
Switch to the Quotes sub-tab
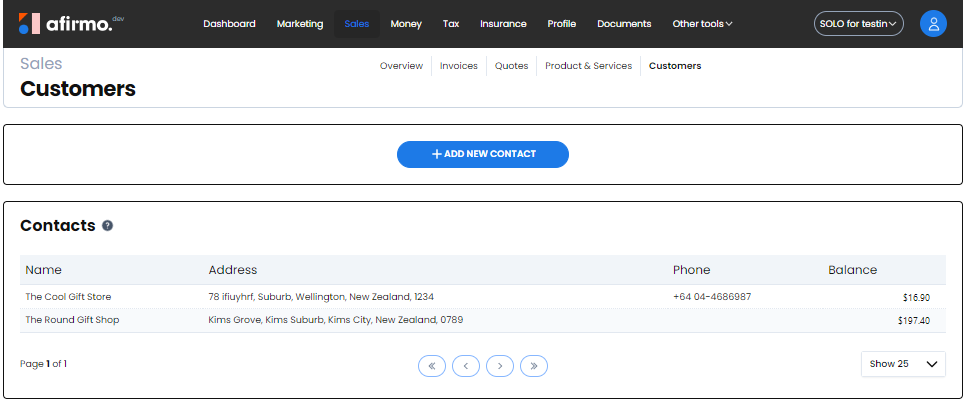(x=511, y=65)
